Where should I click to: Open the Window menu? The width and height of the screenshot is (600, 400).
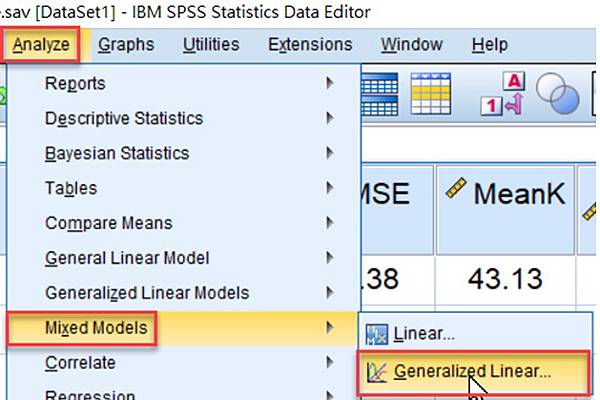point(414,44)
